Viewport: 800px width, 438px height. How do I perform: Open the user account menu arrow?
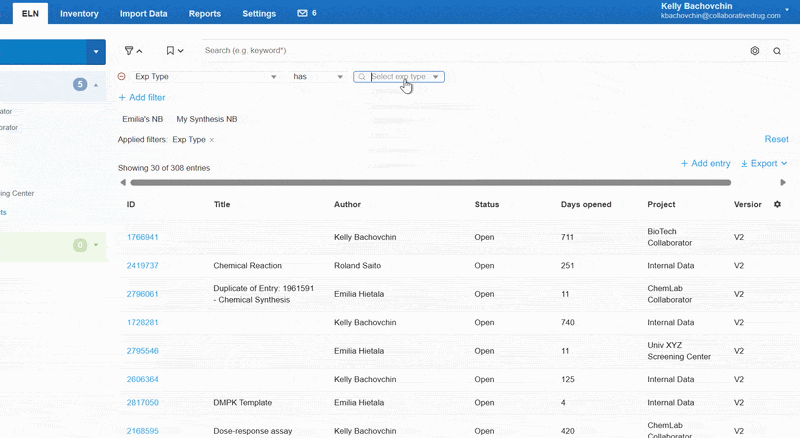(787, 10)
